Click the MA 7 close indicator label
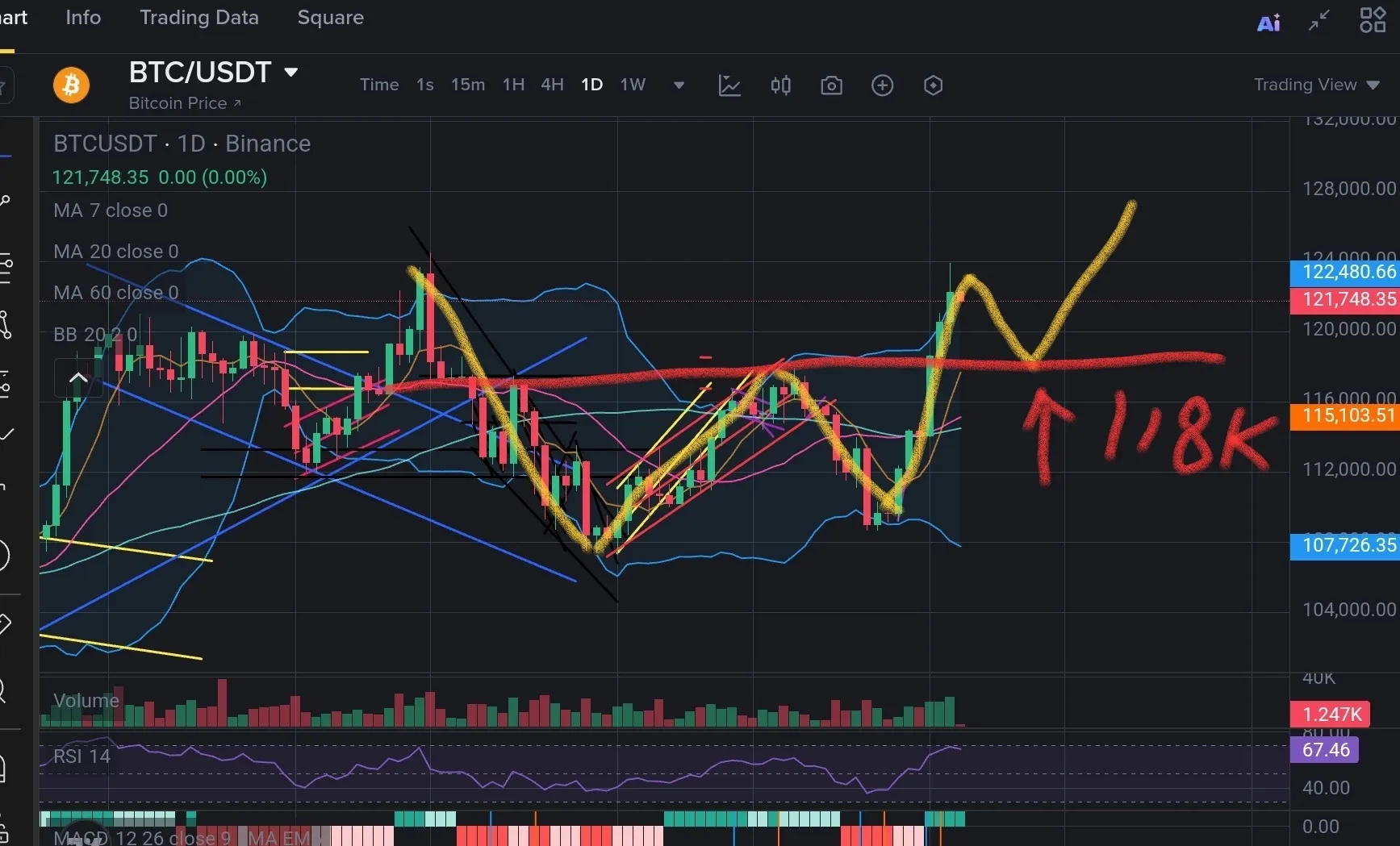1400x846 pixels. click(111, 210)
